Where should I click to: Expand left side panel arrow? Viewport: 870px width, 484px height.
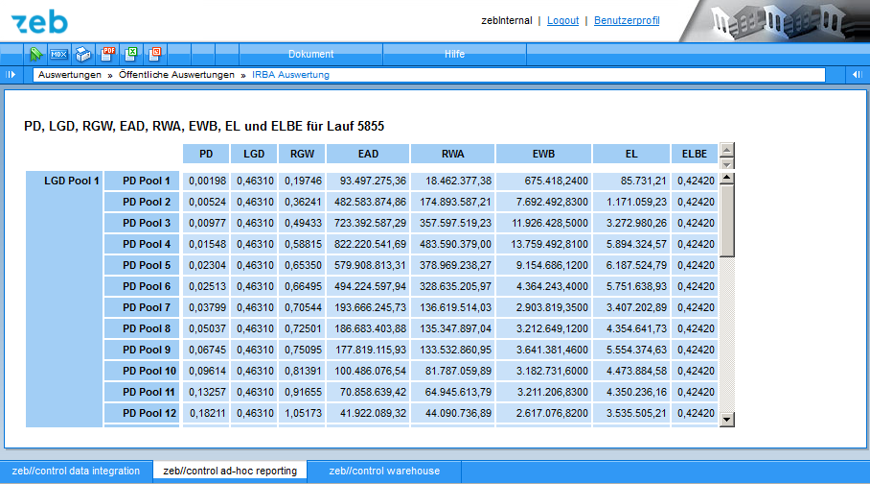11,75
